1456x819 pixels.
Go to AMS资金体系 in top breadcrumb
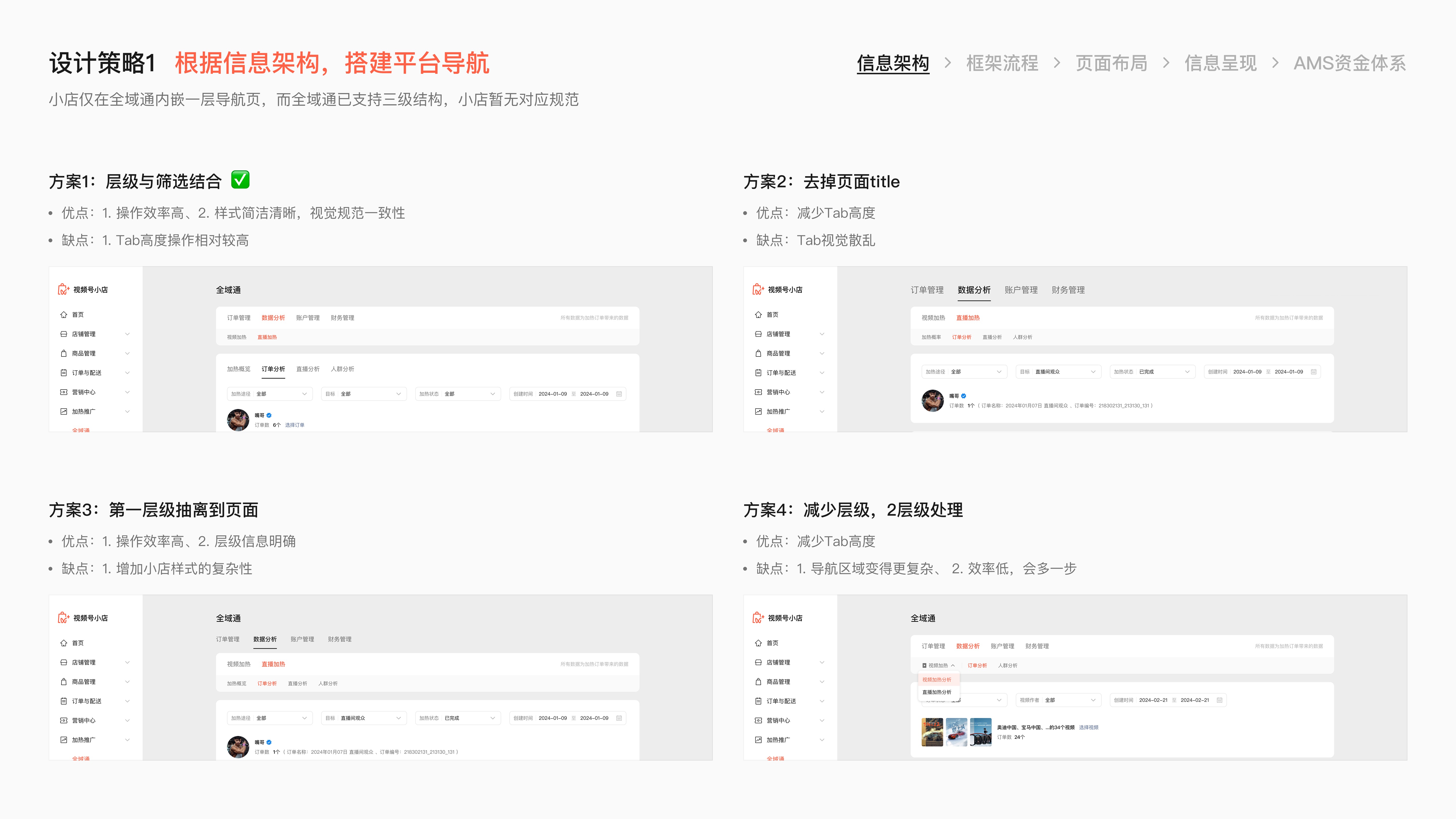point(1350,63)
